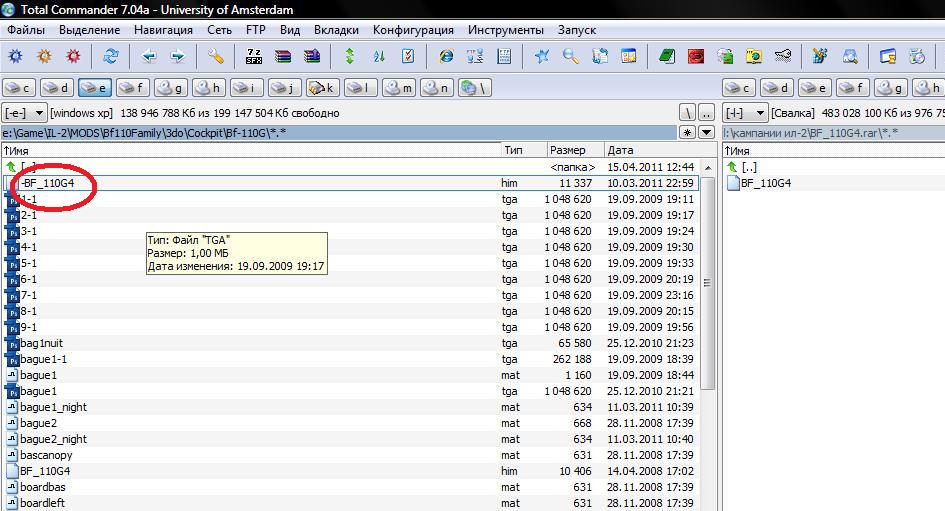Go back with the left arrow icon

[x=148, y=57]
